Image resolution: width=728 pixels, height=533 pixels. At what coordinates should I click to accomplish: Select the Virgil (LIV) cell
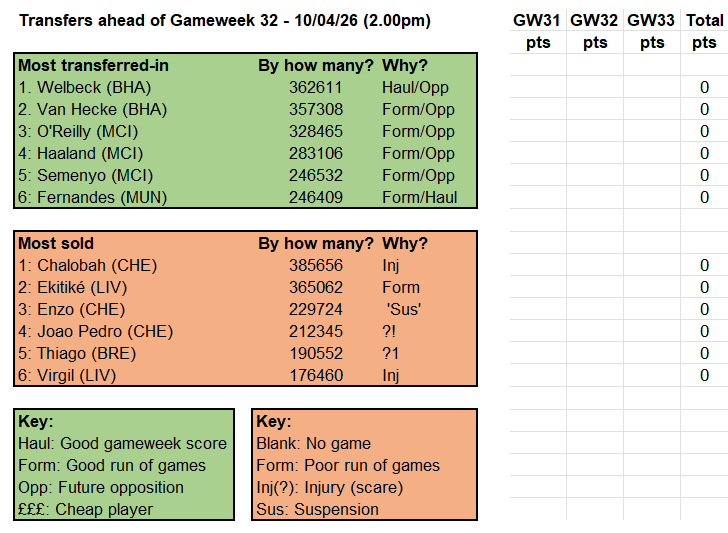[67, 375]
